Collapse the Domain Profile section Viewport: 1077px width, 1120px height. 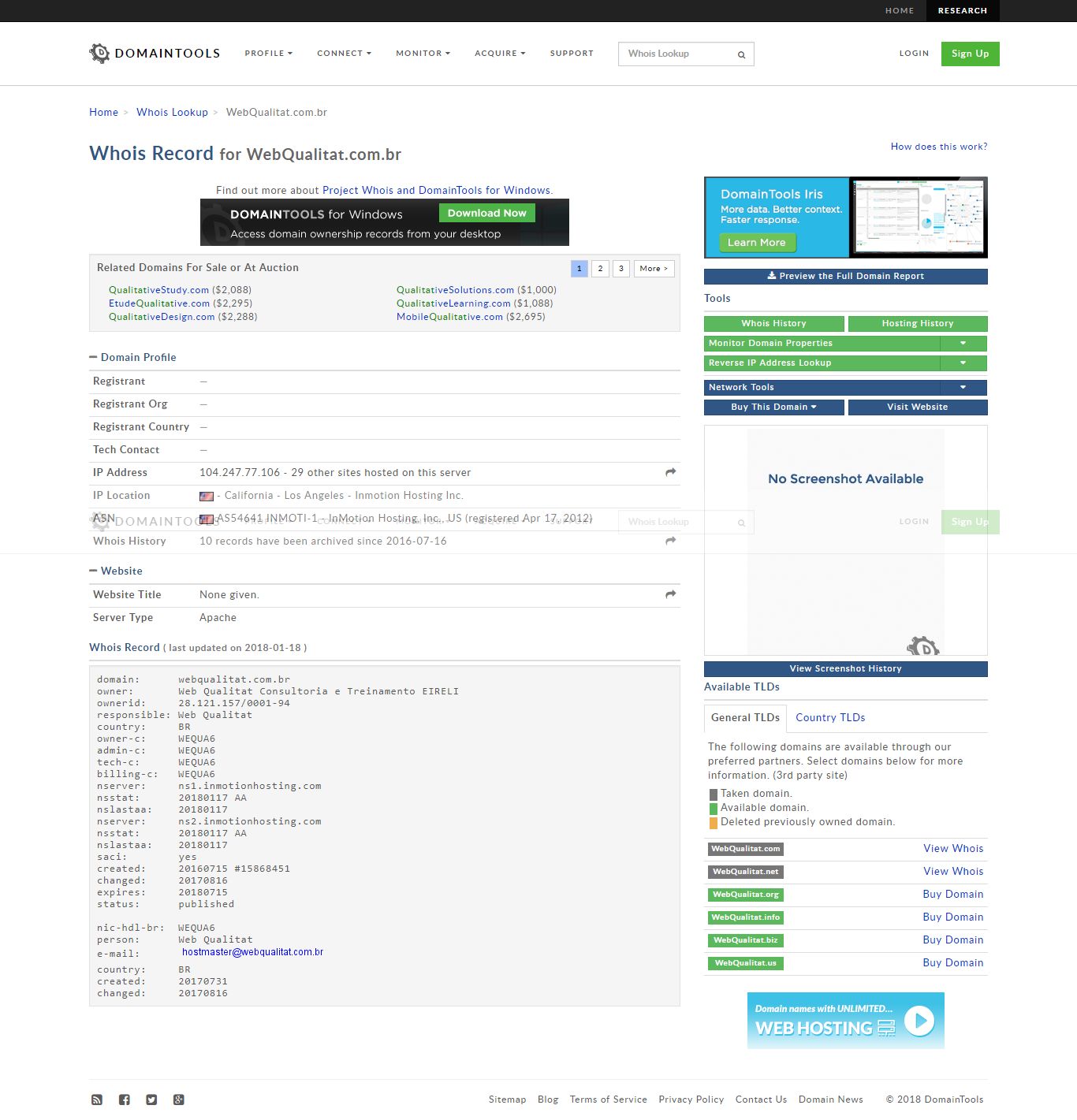93,357
